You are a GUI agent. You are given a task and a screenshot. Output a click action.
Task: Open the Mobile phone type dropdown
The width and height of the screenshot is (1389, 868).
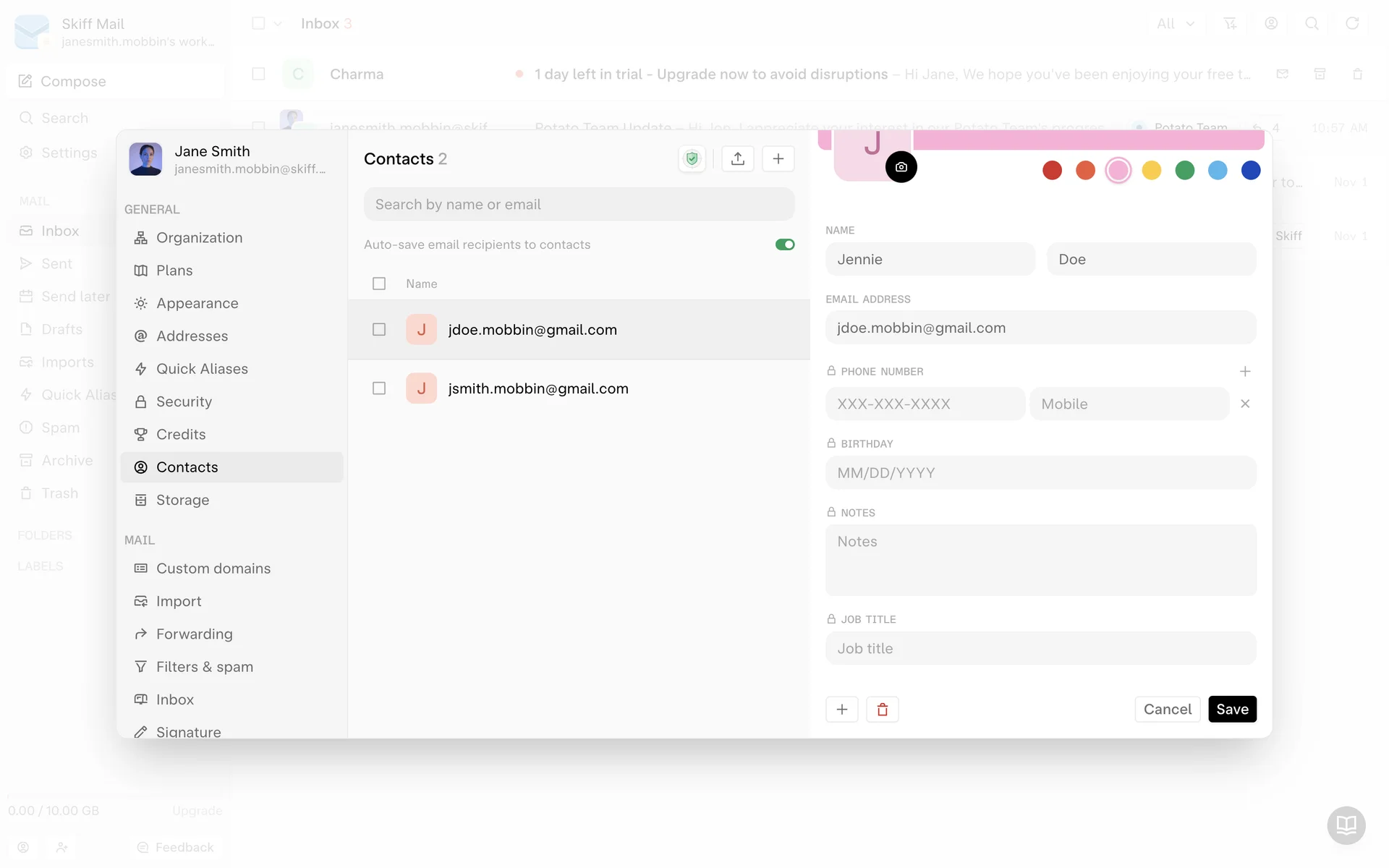[1129, 404]
